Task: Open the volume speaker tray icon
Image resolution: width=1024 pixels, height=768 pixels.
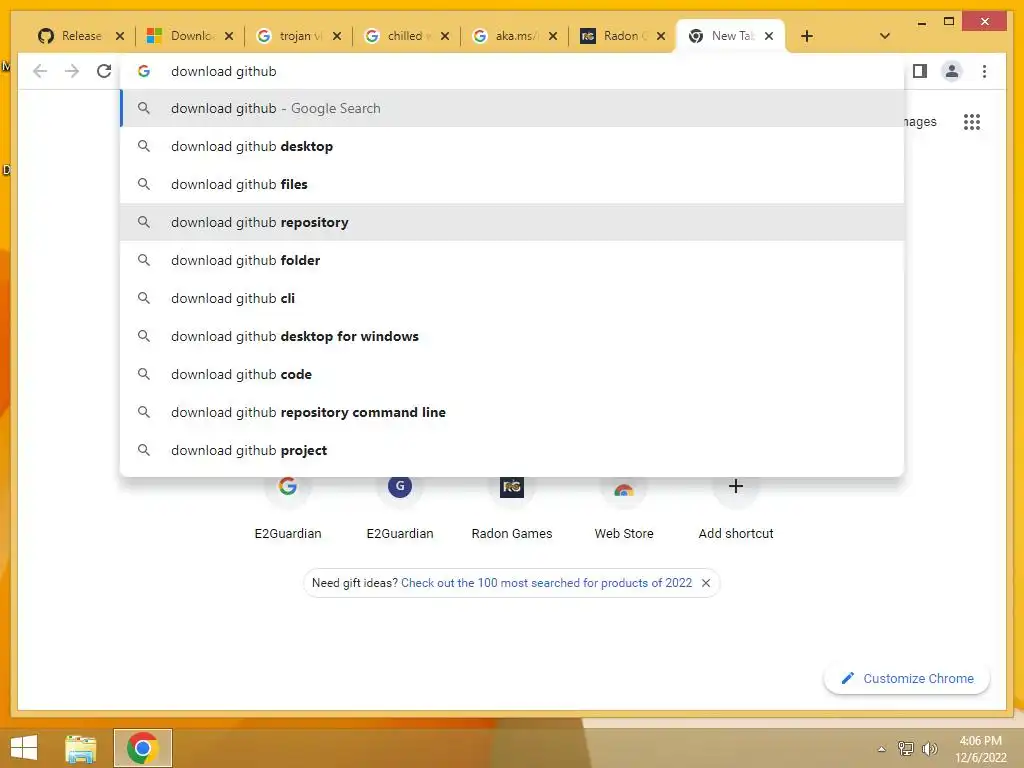Action: click(x=929, y=748)
